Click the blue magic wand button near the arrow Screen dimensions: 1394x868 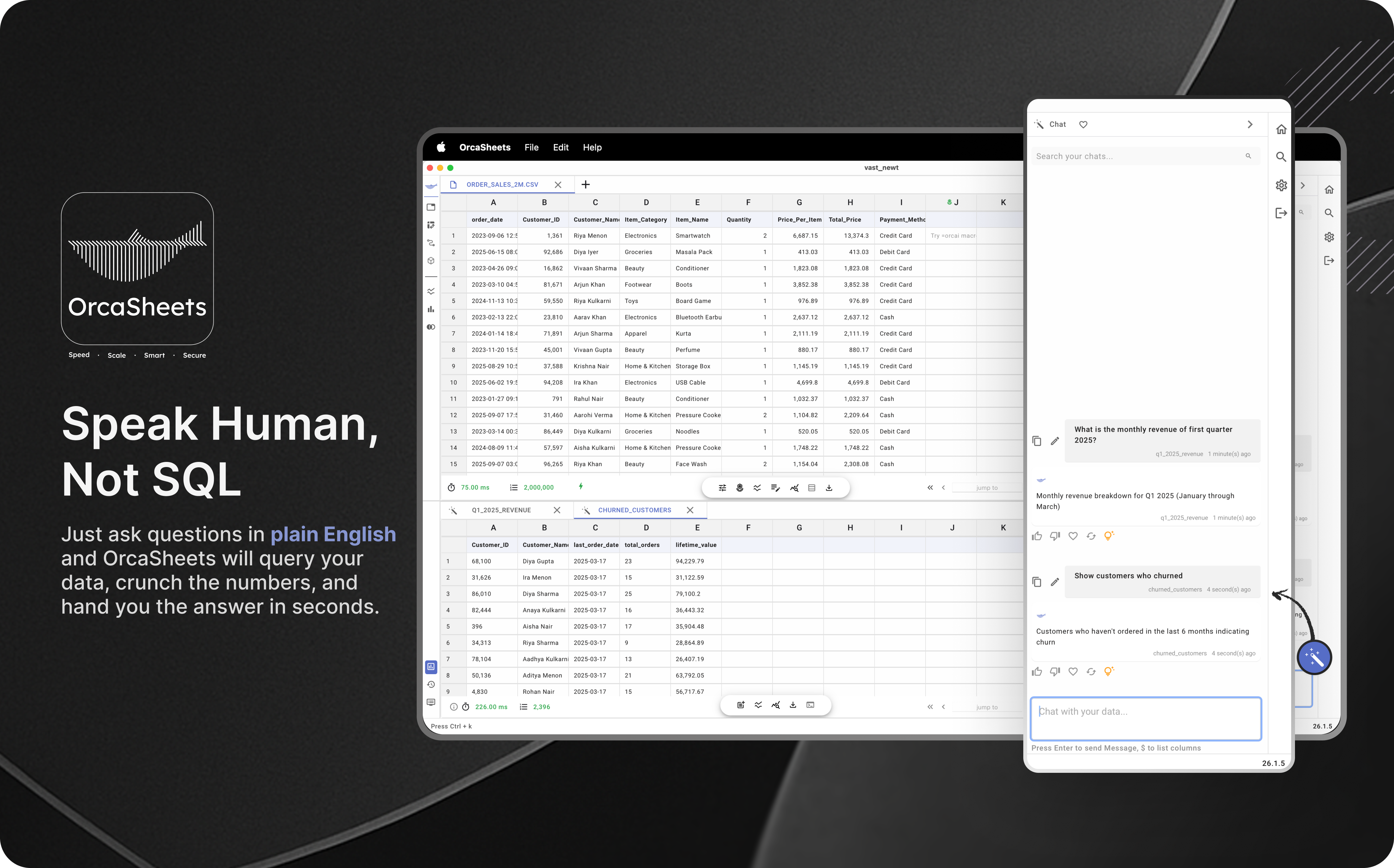pyautogui.click(x=1314, y=657)
